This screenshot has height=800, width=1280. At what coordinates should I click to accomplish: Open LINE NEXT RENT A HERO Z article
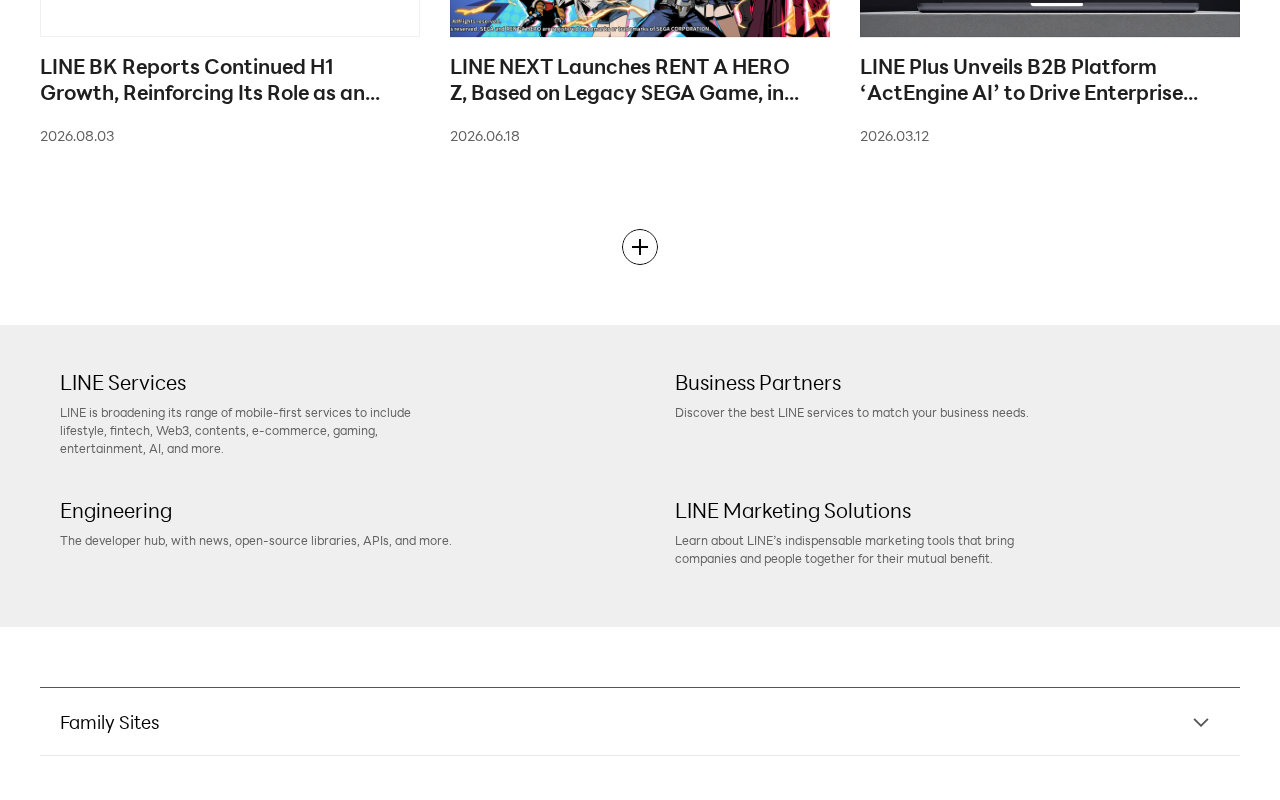click(624, 80)
